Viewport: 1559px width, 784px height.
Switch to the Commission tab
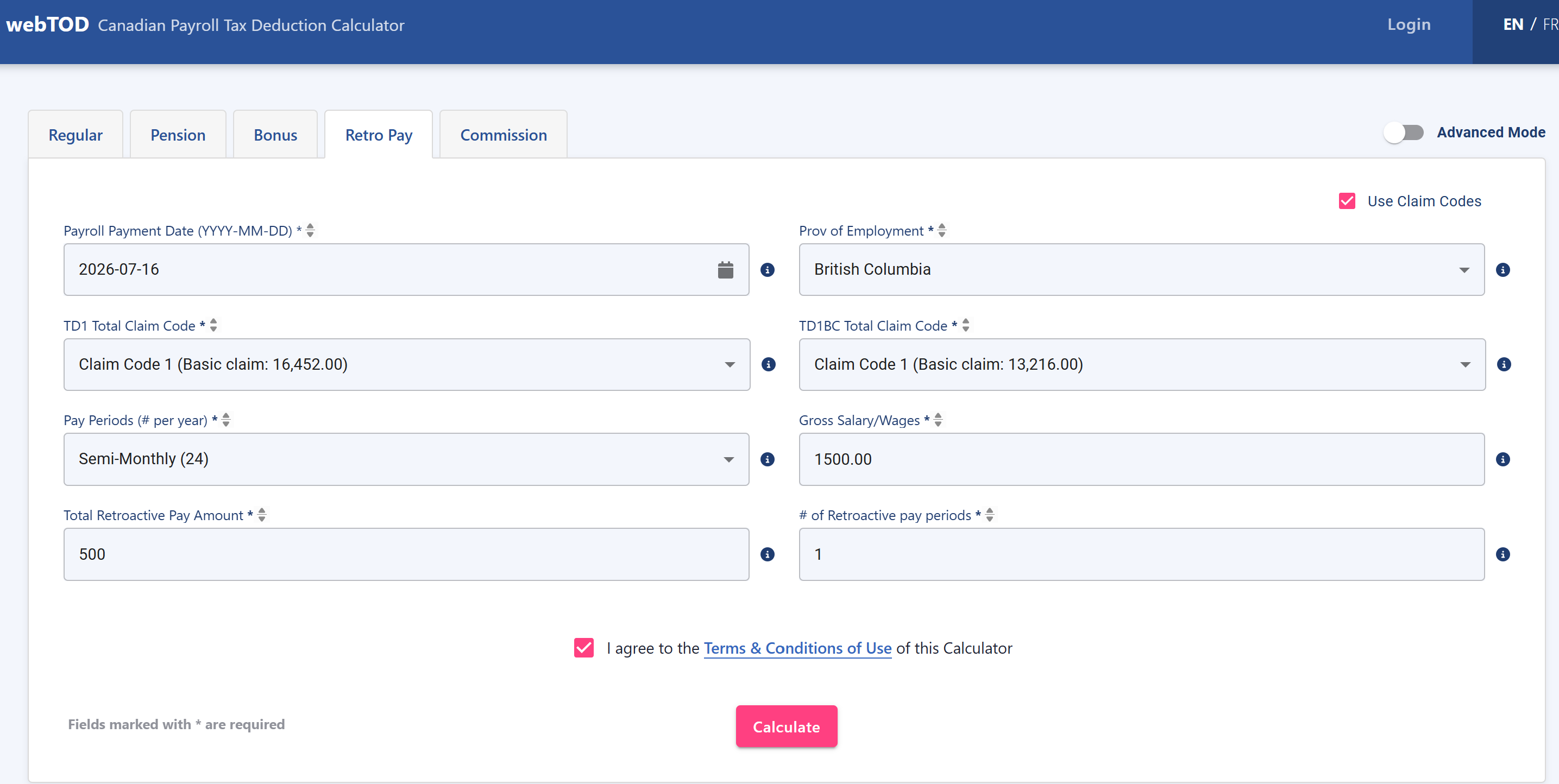504,135
